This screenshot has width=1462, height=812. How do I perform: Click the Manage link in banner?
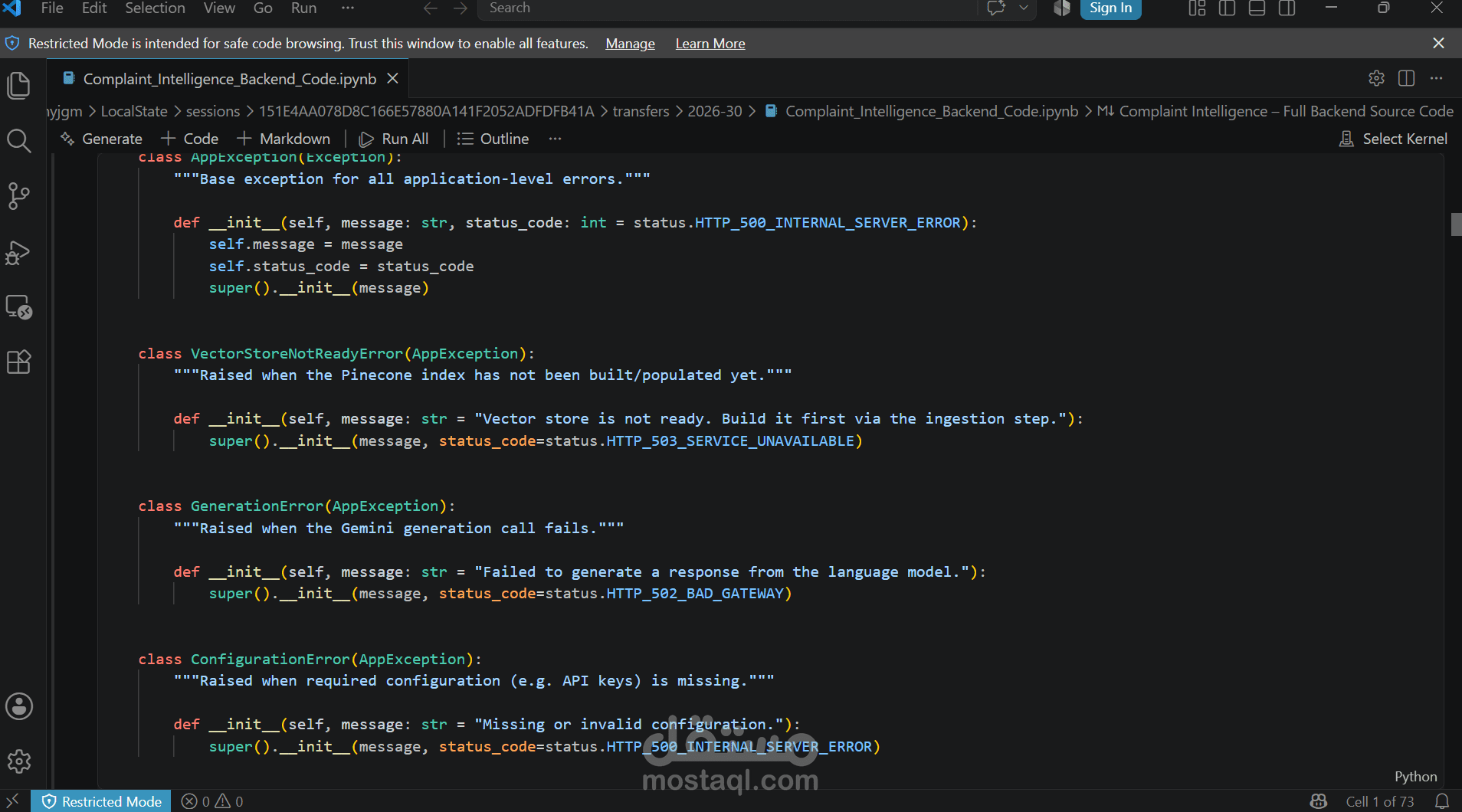pos(630,44)
